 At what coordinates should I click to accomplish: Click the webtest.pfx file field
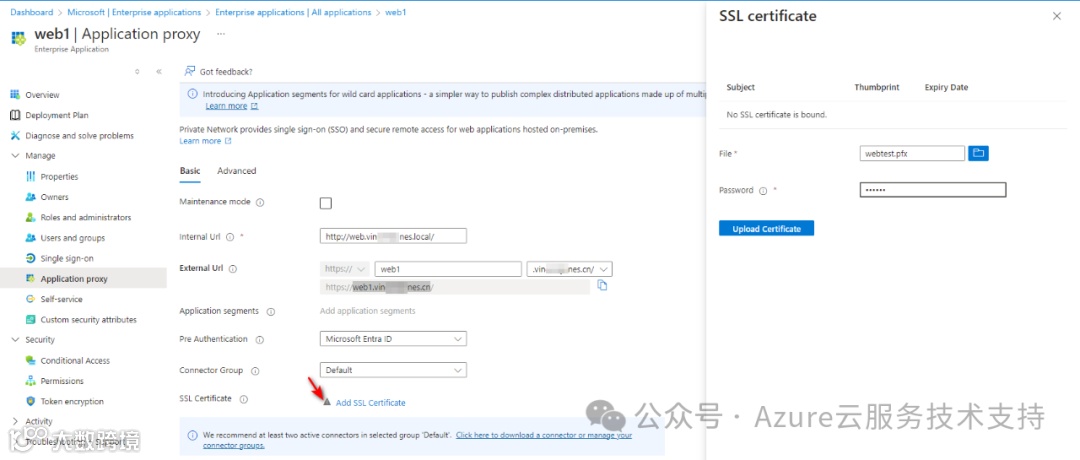[913, 153]
